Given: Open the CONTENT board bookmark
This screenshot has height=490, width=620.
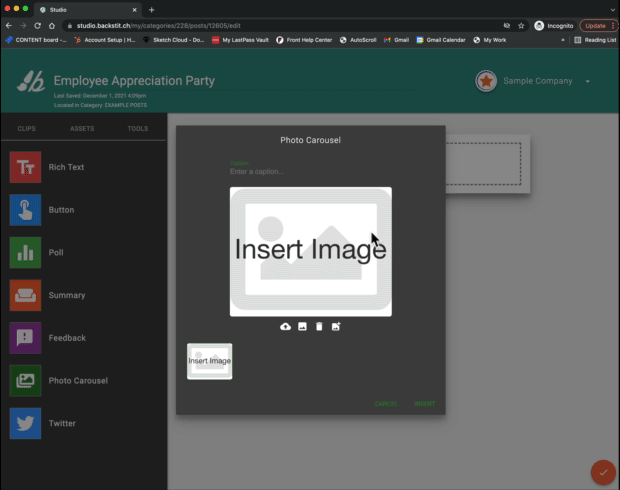Looking at the screenshot, I should point(36,40).
